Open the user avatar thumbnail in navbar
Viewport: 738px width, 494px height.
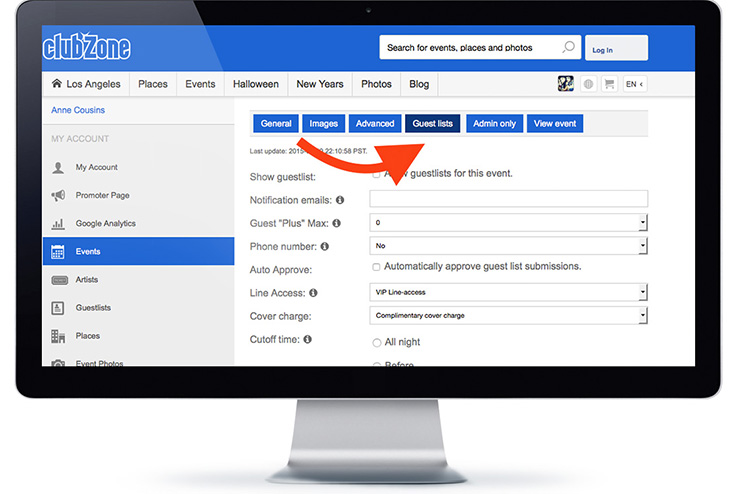pyautogui.click(x=566, y=84)
